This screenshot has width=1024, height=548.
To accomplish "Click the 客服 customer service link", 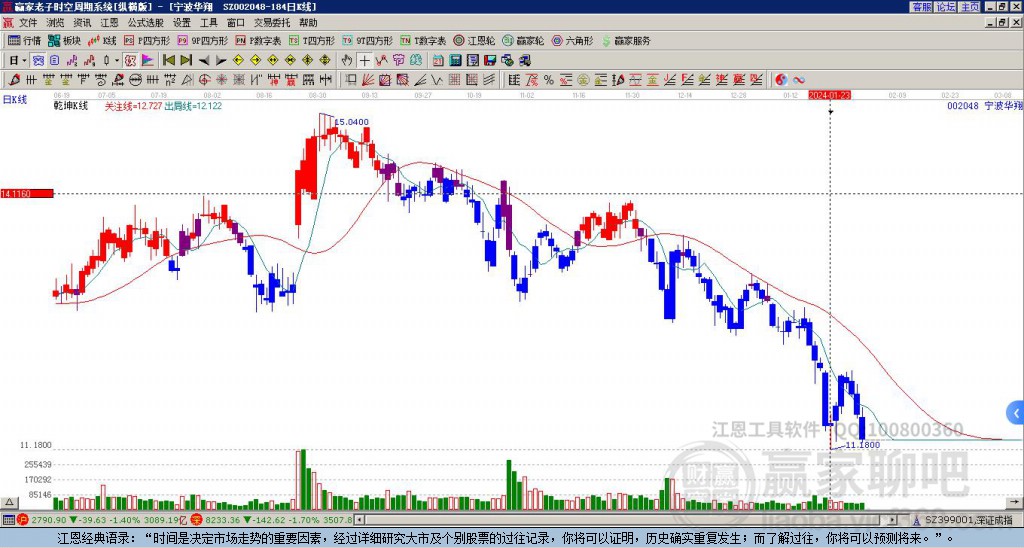I will coord(921,7).
